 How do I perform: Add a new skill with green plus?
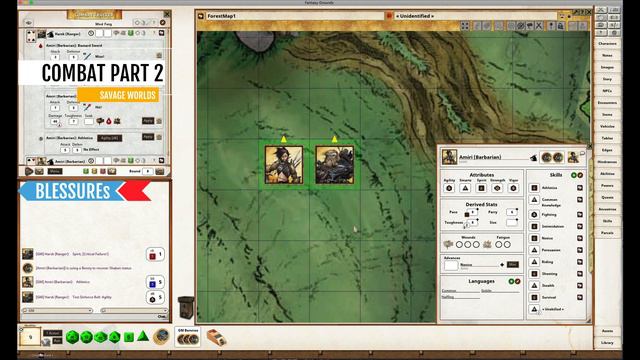tap(574, 175)
